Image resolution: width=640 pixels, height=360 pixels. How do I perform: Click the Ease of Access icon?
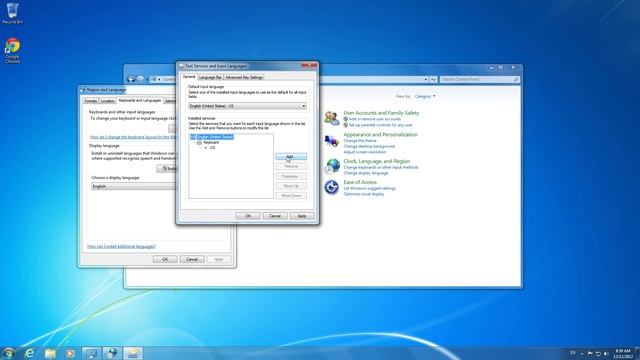[332, 187]
